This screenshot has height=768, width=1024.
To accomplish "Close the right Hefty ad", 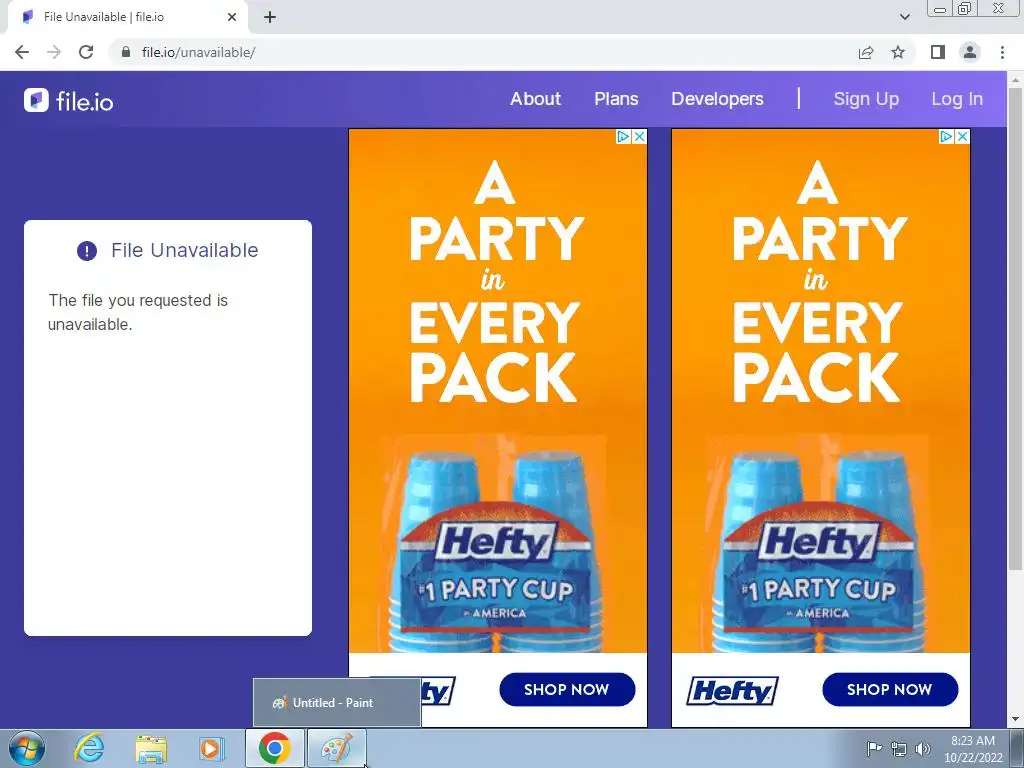I will [962, 136].
